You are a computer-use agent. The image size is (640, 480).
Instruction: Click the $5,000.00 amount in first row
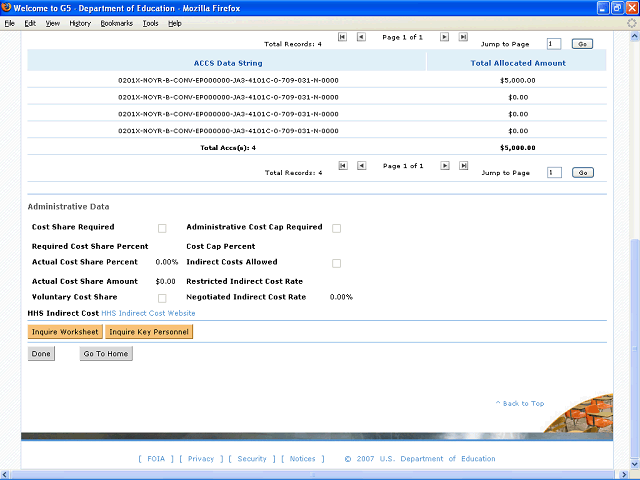[x=518, y=80]
